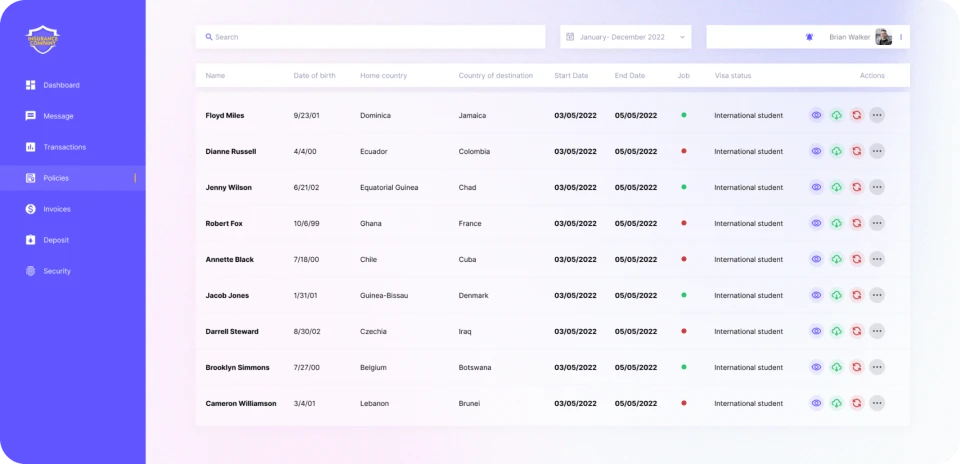Click the renew icon for Robert Fox
960x464 pixels.
(857, 223)
